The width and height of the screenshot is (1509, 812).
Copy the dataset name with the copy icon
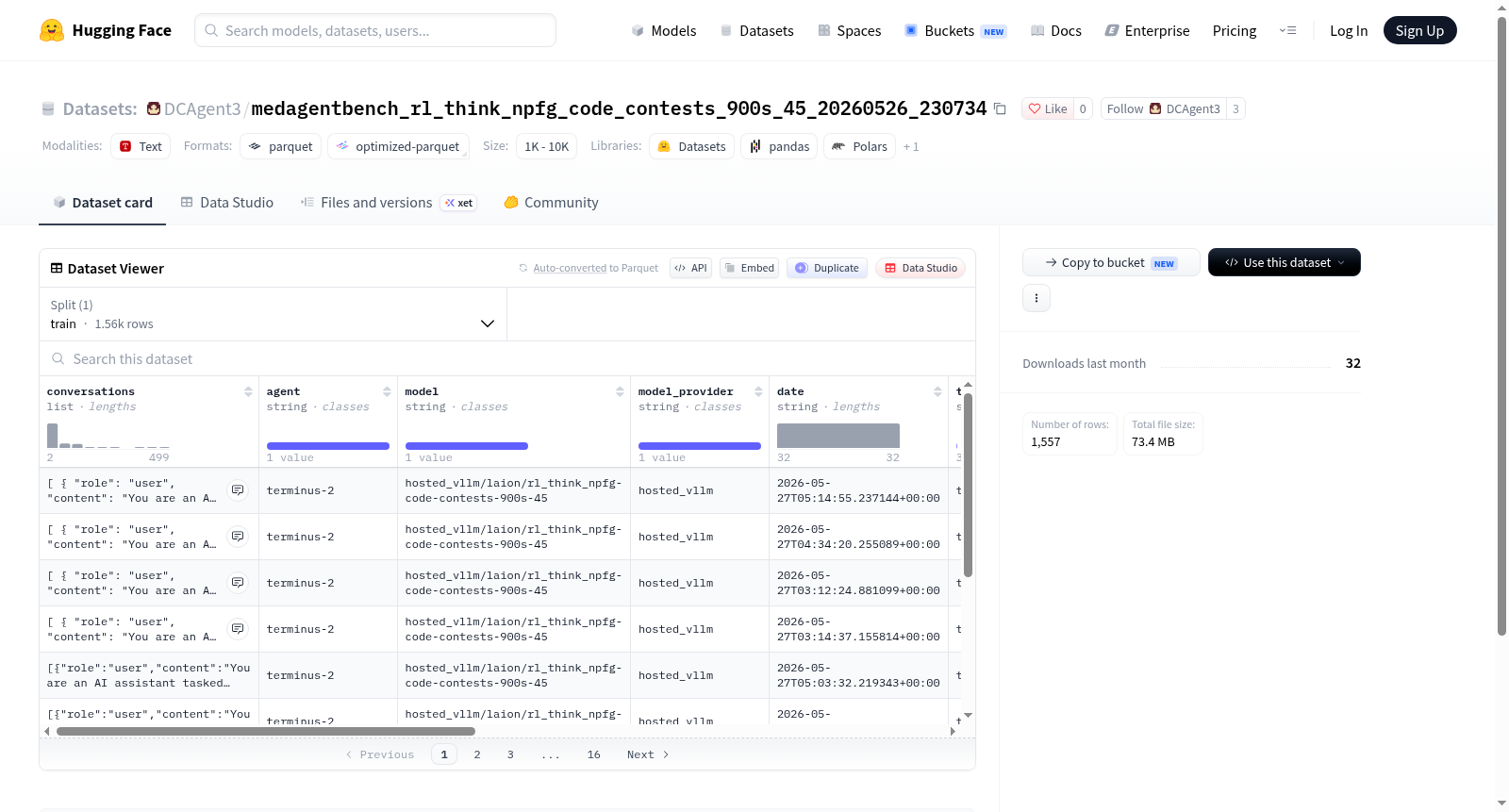1001,109
